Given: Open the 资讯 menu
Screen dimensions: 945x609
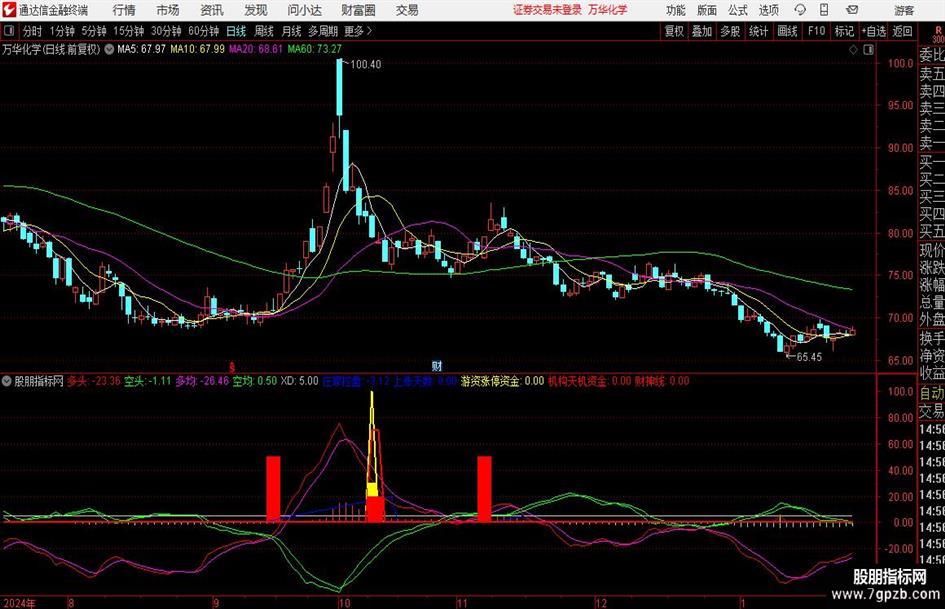Looking at the screenshot, I should pyautogui.click(x=212, y=10).
